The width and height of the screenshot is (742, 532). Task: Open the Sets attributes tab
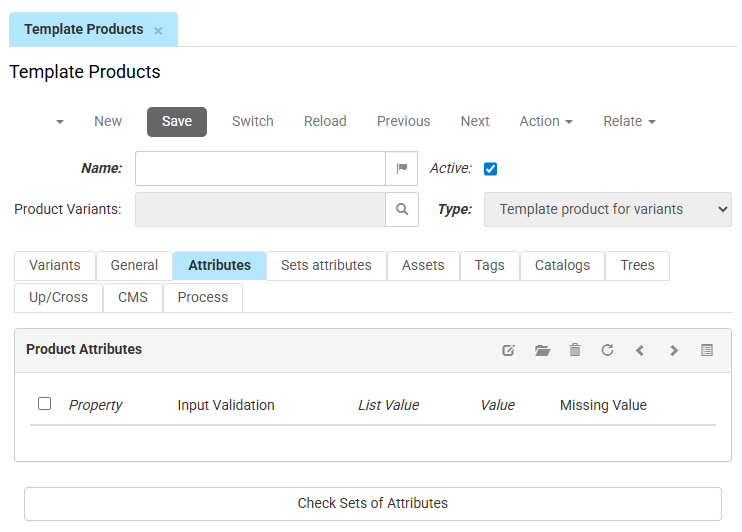(327, 266)
